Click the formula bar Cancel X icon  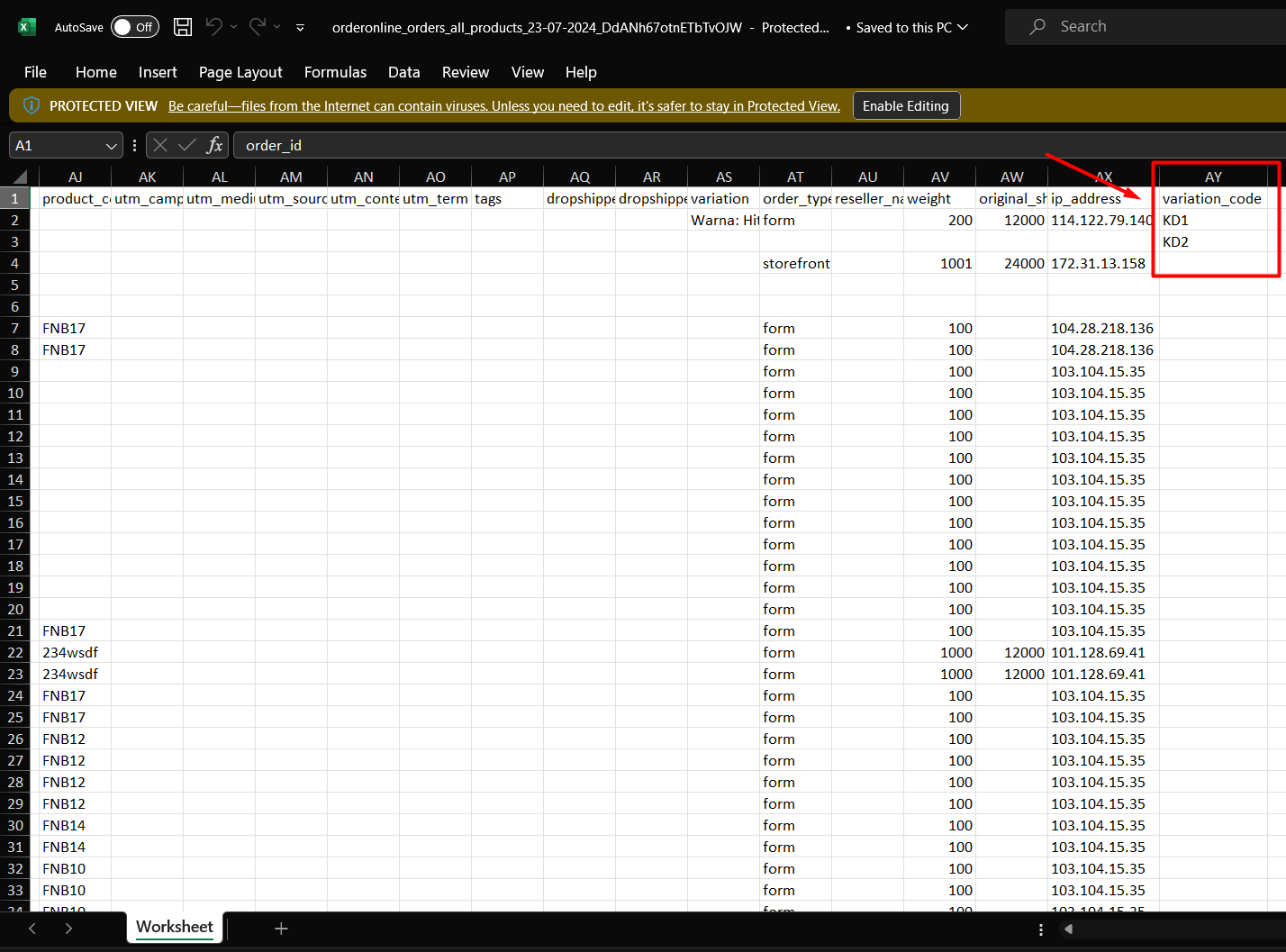point(160,145)
